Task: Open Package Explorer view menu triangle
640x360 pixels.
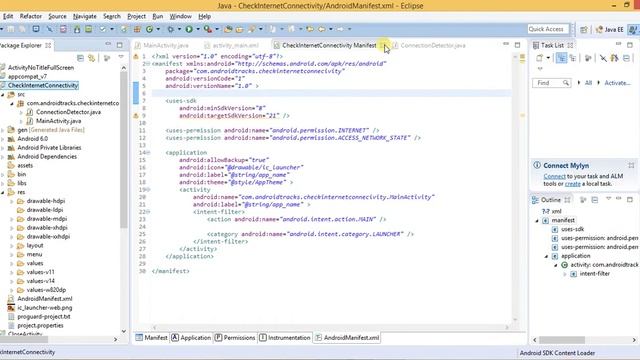Action: (x=121, y=57)
